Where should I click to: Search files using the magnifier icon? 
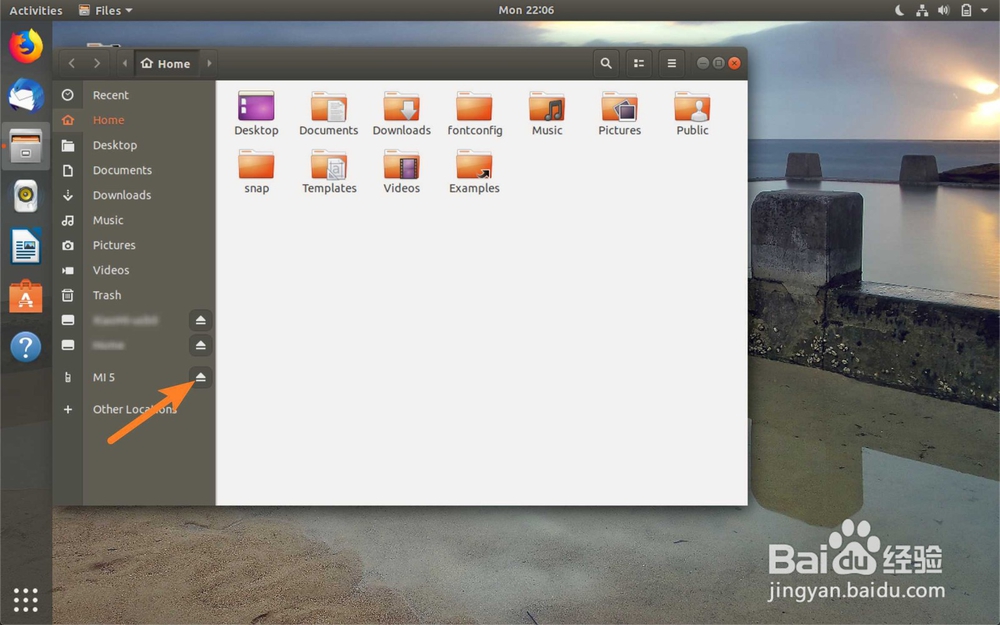coord(606,62)
